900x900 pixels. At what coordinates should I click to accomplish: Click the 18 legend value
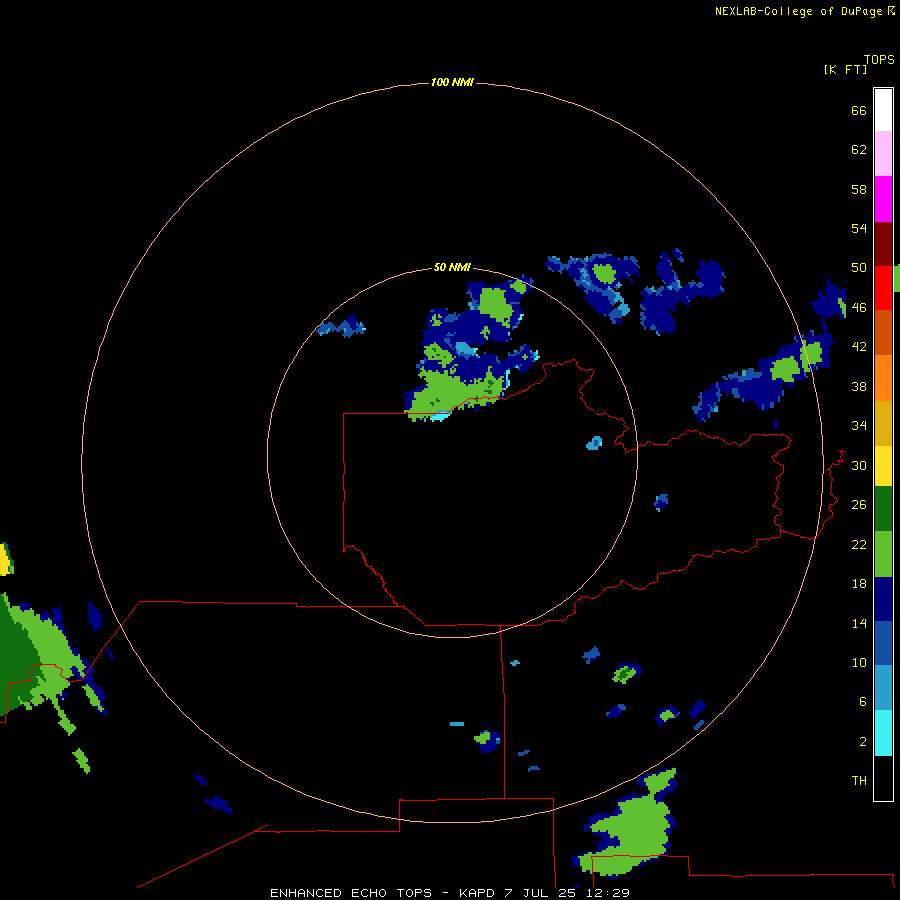click(859, 584)
